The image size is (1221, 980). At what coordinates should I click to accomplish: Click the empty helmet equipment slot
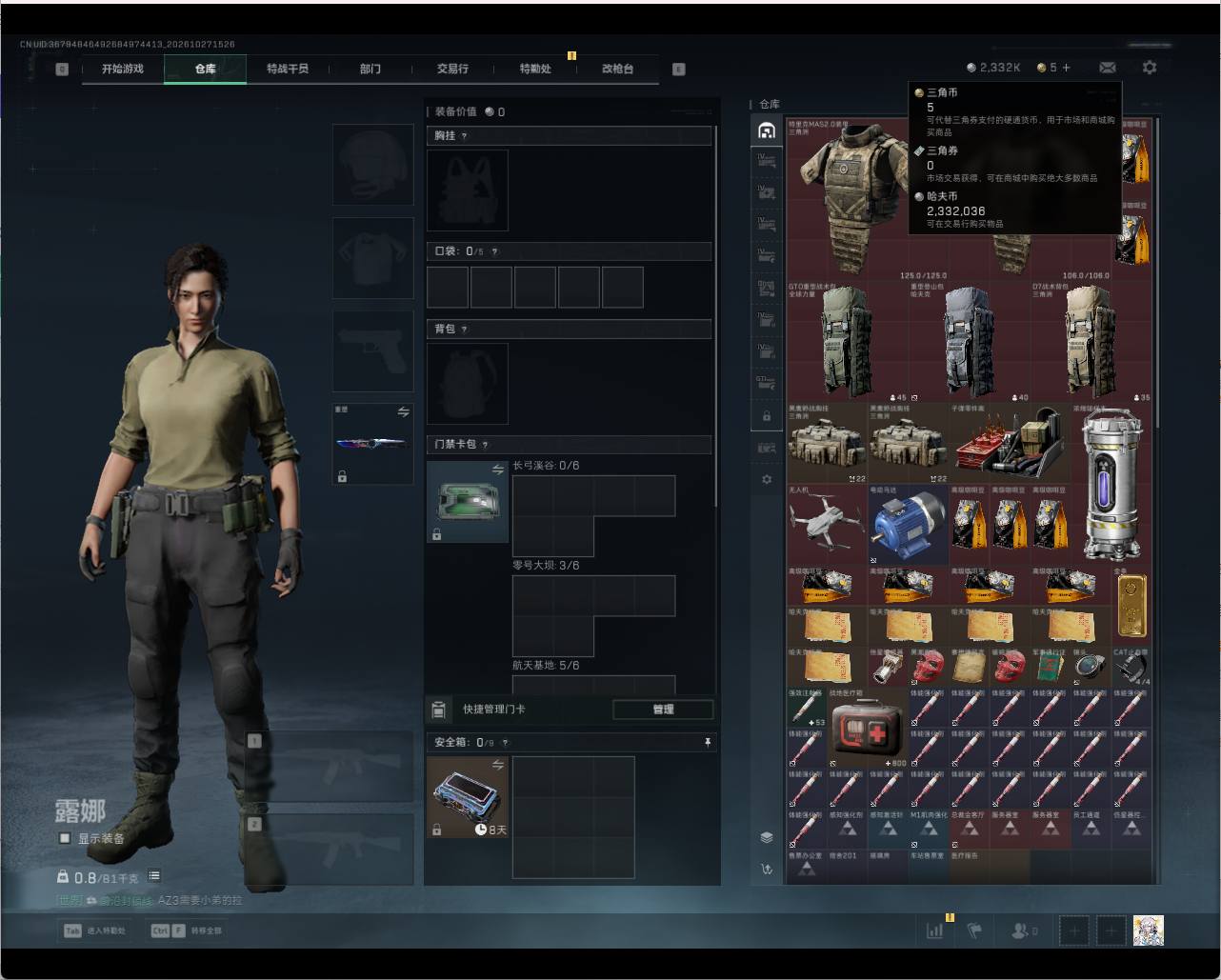[372, 164]
